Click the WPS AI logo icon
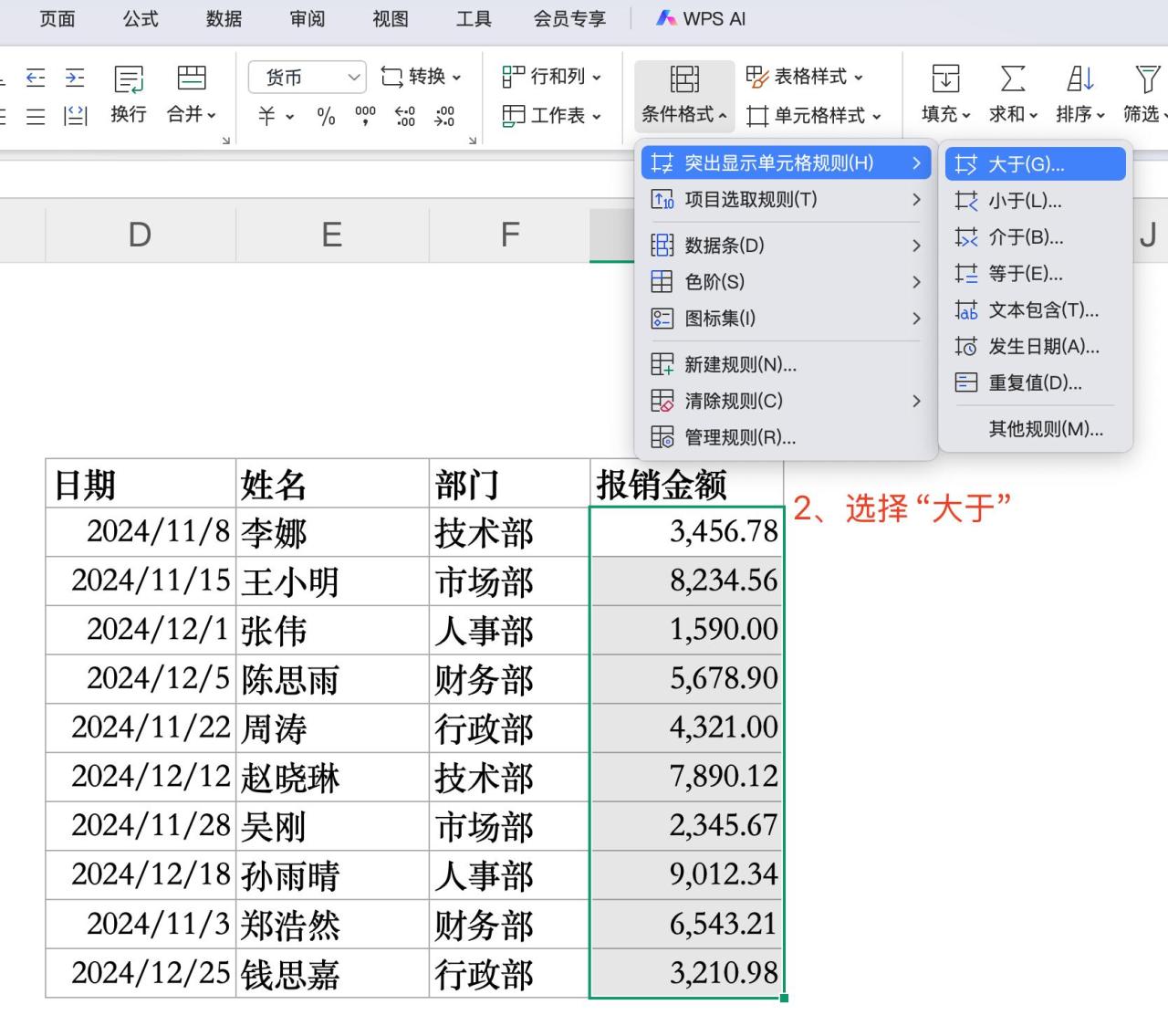This screenshot has width=1168, height=1036. click(x=666, y=18)
